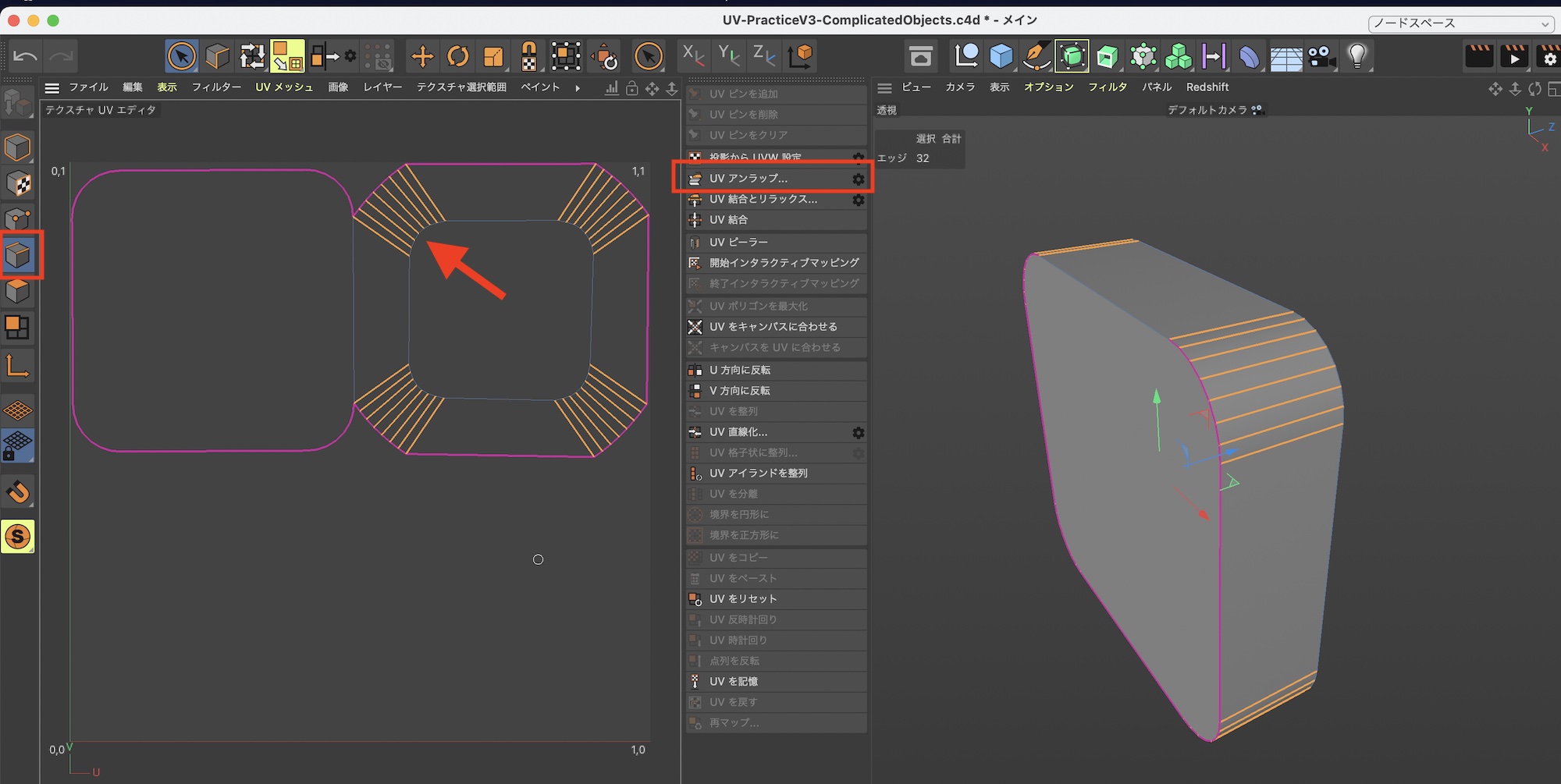Click Fit UV to Canvas command
Image resolution: width=1561 pixels, height=784 pixels.
(x=773, y=327)
